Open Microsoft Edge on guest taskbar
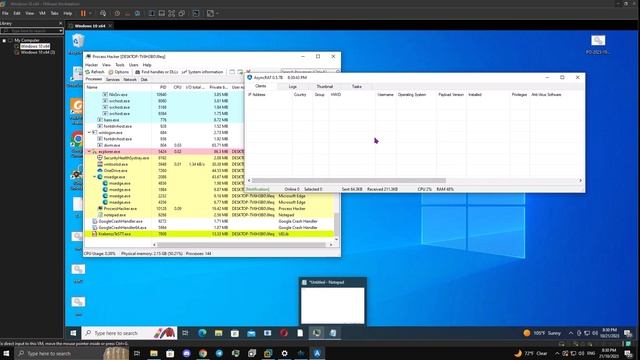The height and width of the screenshot is (360, 640). point(202,333)
